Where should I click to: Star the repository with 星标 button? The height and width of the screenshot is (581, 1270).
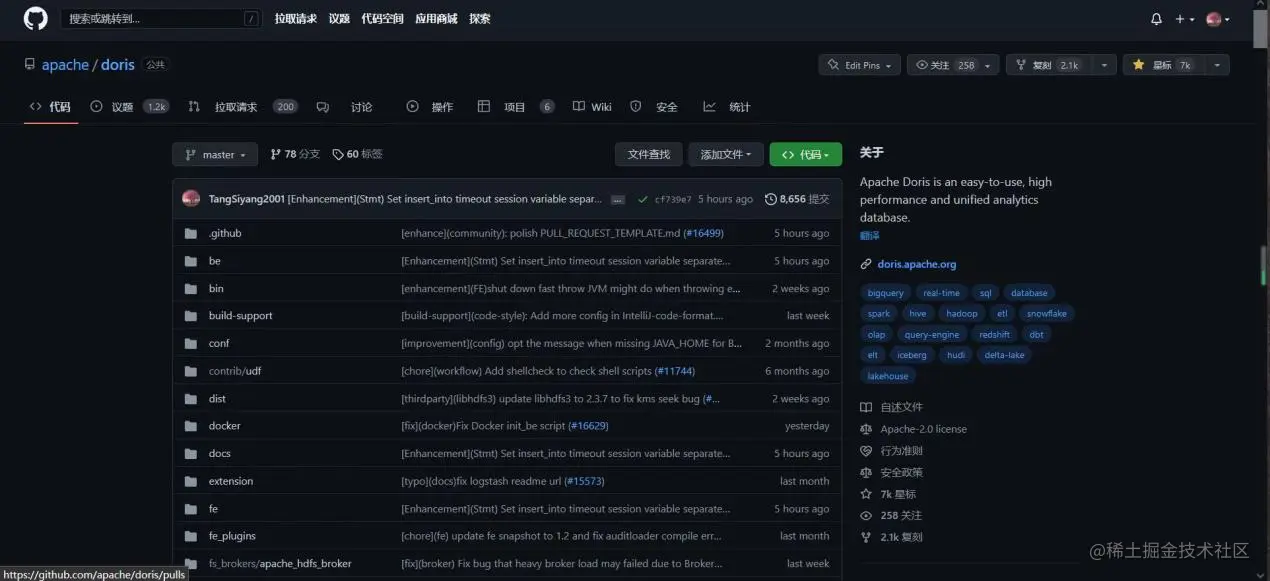[x=1162, y=65]
